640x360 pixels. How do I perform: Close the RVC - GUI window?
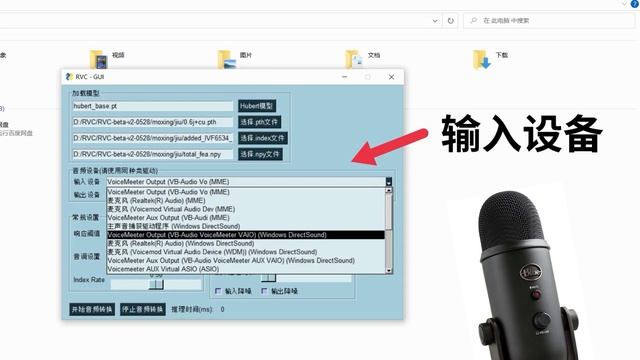click(x=391, y=77)
